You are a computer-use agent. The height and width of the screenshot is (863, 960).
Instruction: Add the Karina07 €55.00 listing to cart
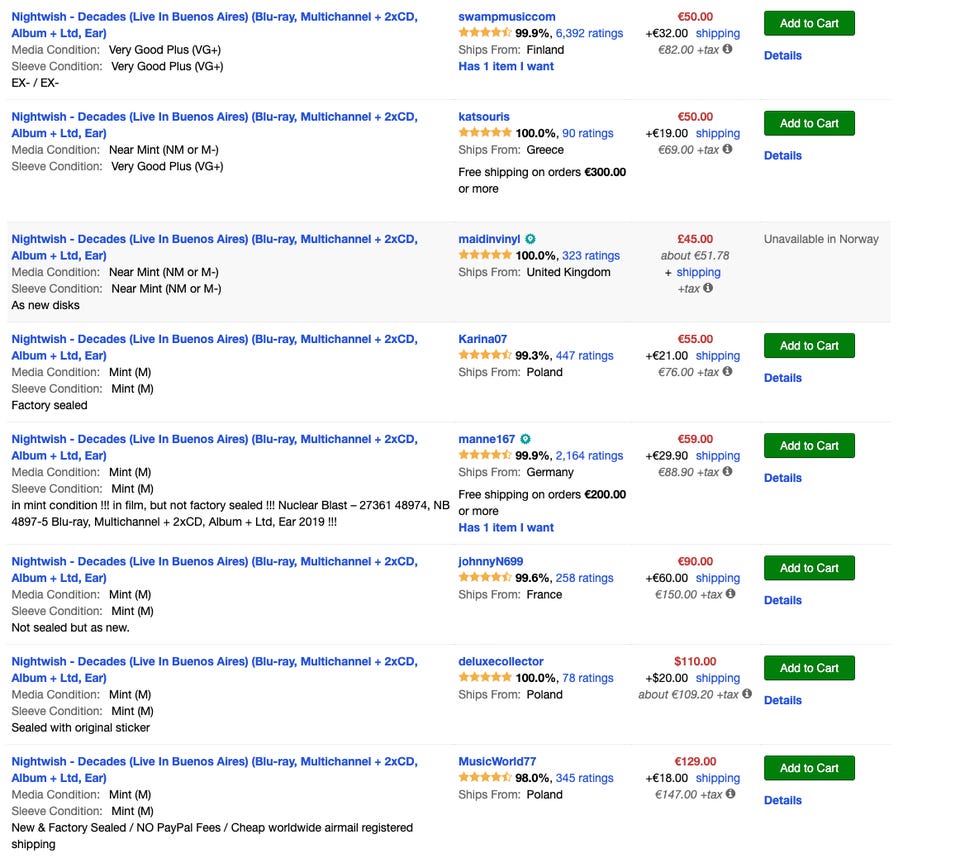tap(809, 346)
